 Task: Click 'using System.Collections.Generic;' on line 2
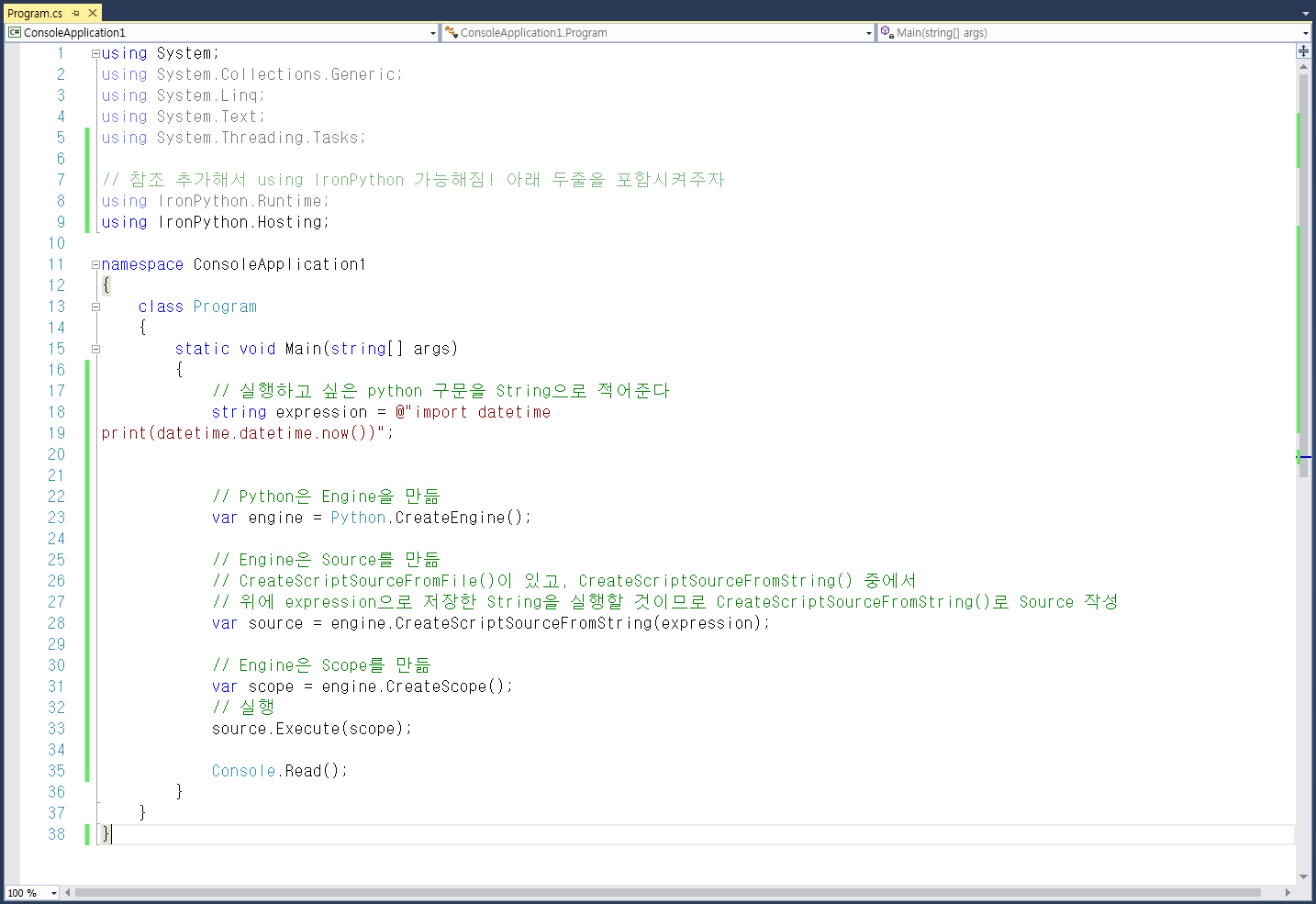[x=251, y=74]
